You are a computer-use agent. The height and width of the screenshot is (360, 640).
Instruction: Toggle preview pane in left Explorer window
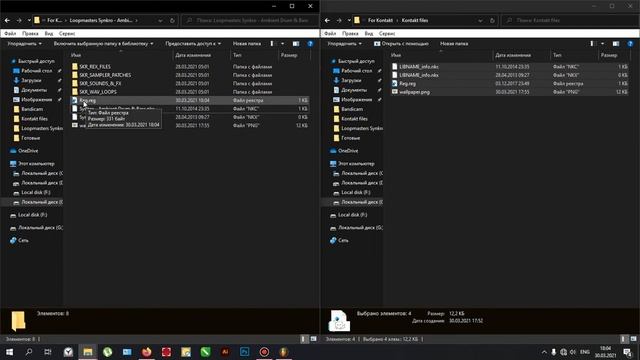click(x=296, y=44)
